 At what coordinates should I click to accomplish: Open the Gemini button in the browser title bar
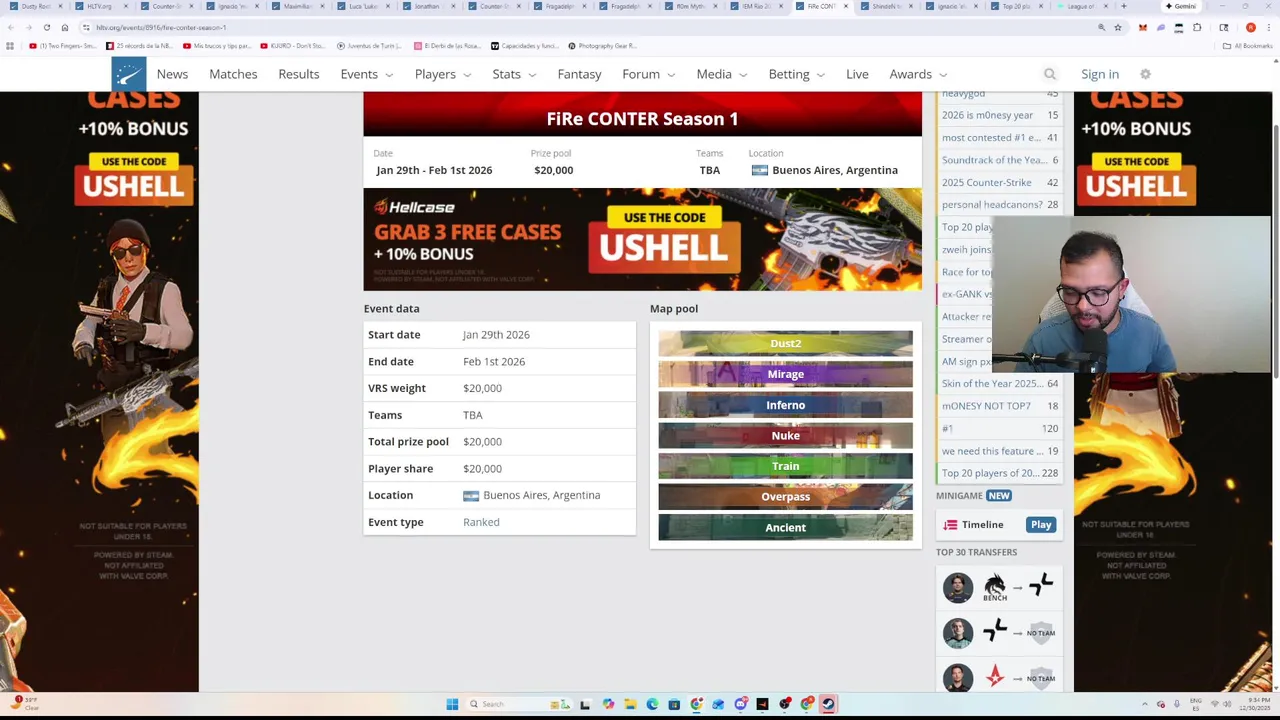pyautogui.click(x=1180, y=6)
